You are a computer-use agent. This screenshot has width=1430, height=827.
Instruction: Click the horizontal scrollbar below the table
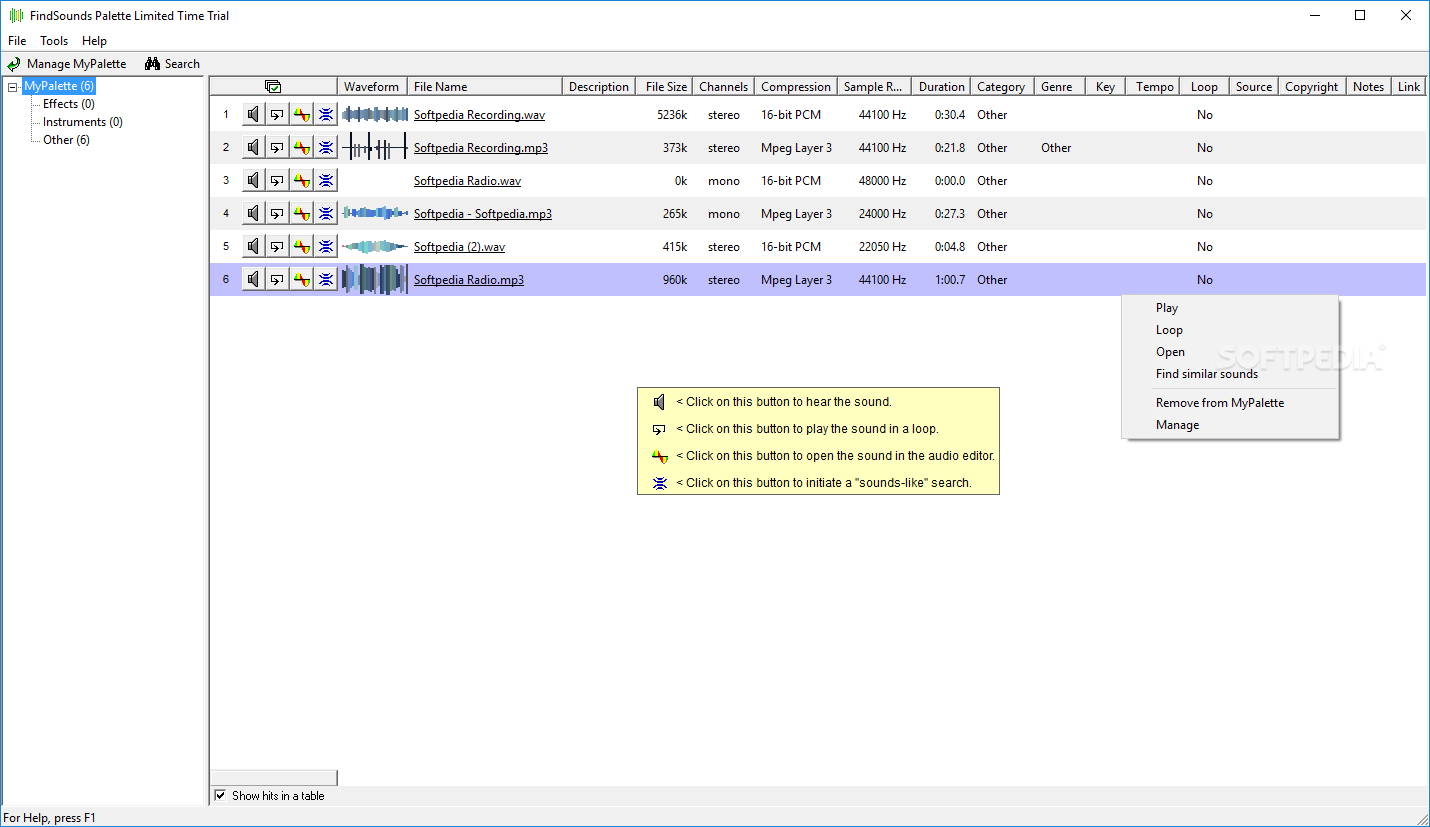274,778
